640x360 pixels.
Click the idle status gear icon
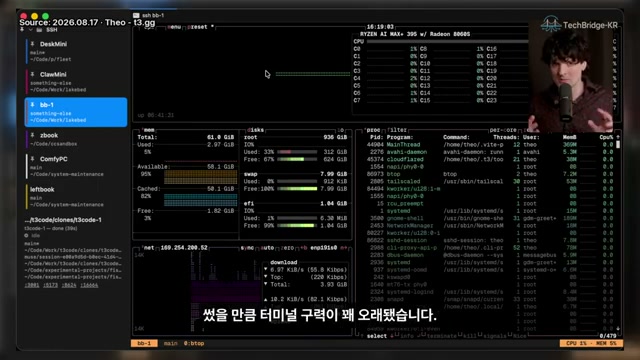[27, 236]
